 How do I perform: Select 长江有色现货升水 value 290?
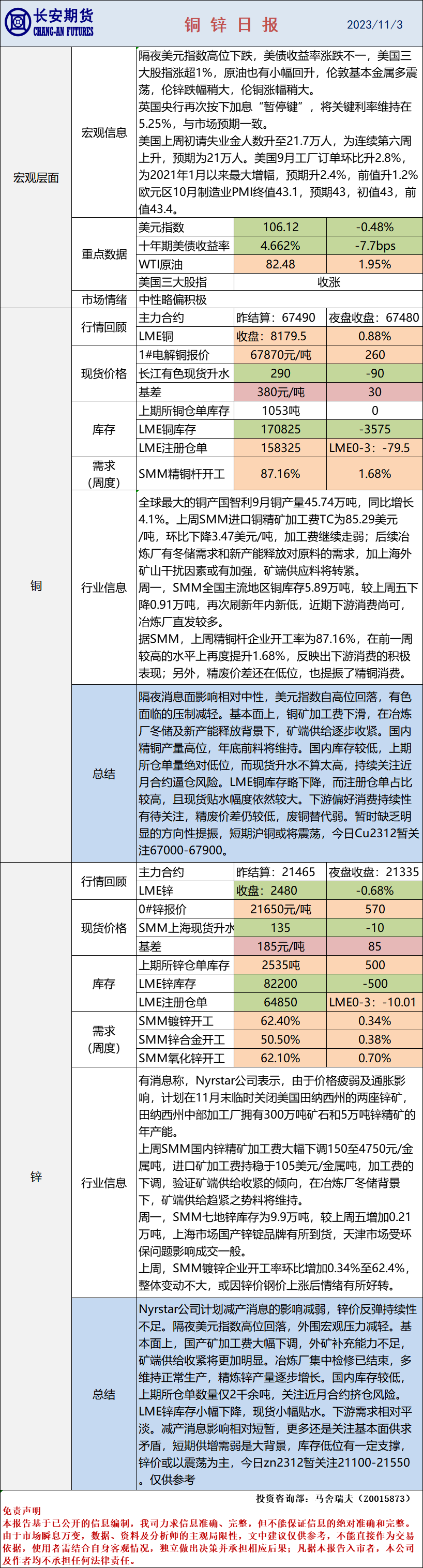(281, 373)
